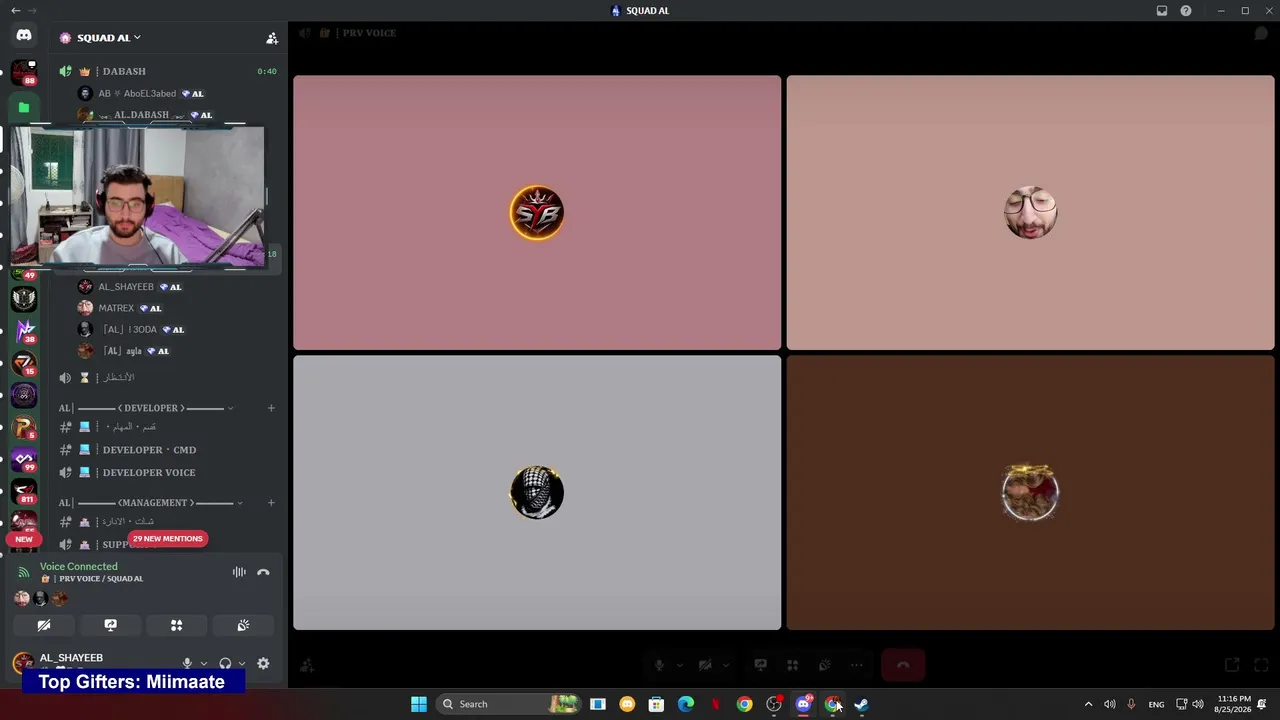Open microphone options arrow in call bar
The width and height of the screenshot is (1280, 720).
[x=680, y=665]
